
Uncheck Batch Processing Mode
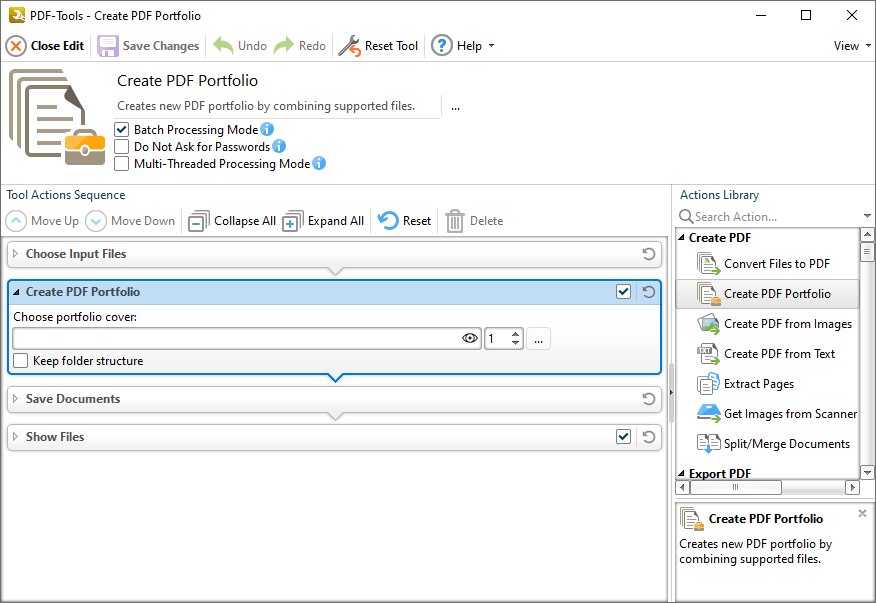click(x=121, y=130)
